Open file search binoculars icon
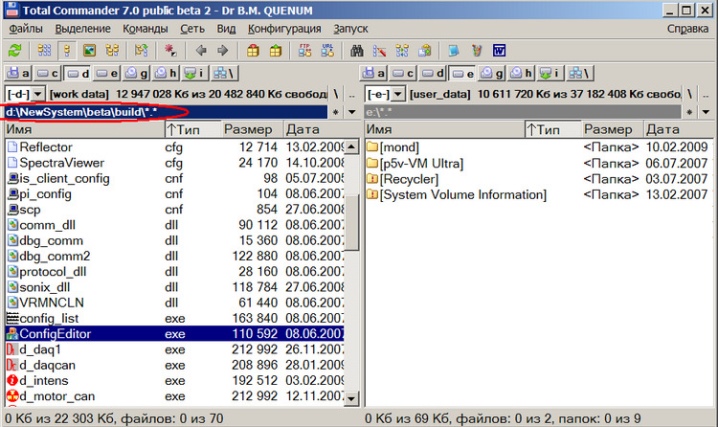The height and width of the screenshot is (427, 718). pos(357,50)
